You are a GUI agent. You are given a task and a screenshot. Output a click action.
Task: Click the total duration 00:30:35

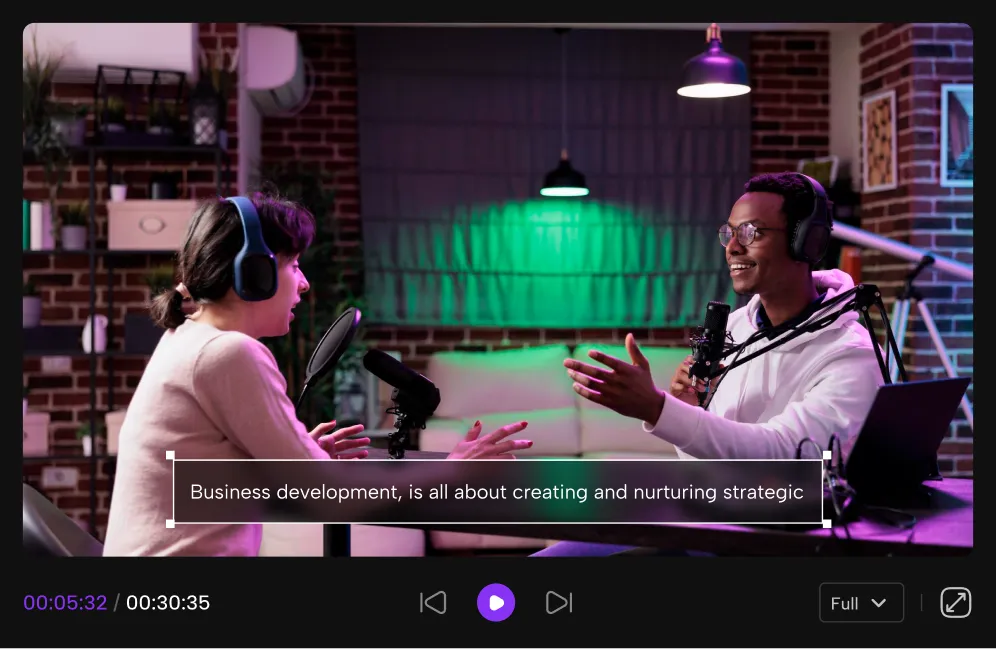pos(168,603)
